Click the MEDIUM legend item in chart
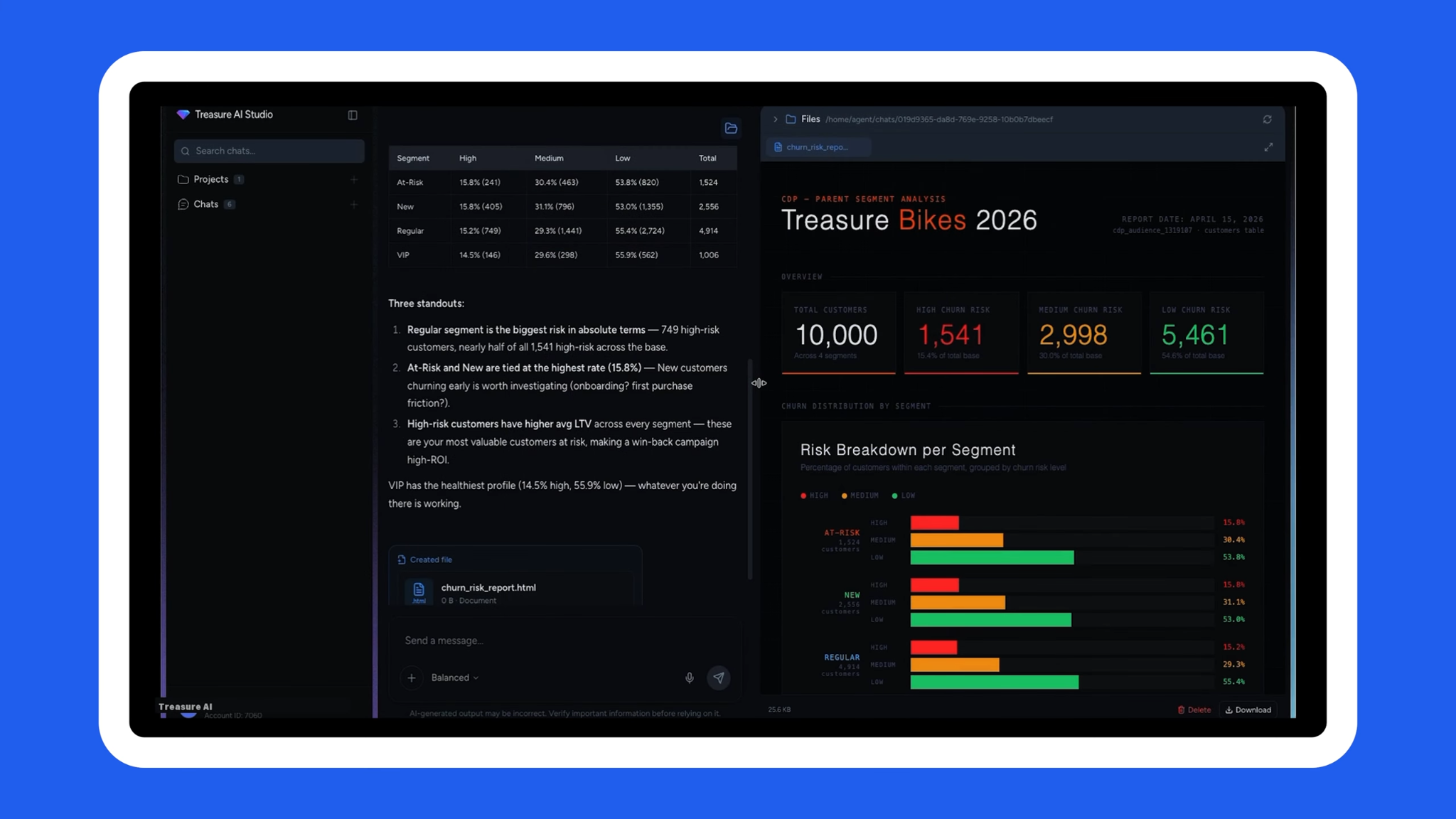The image size is (1456, 819). click(860, 496)
